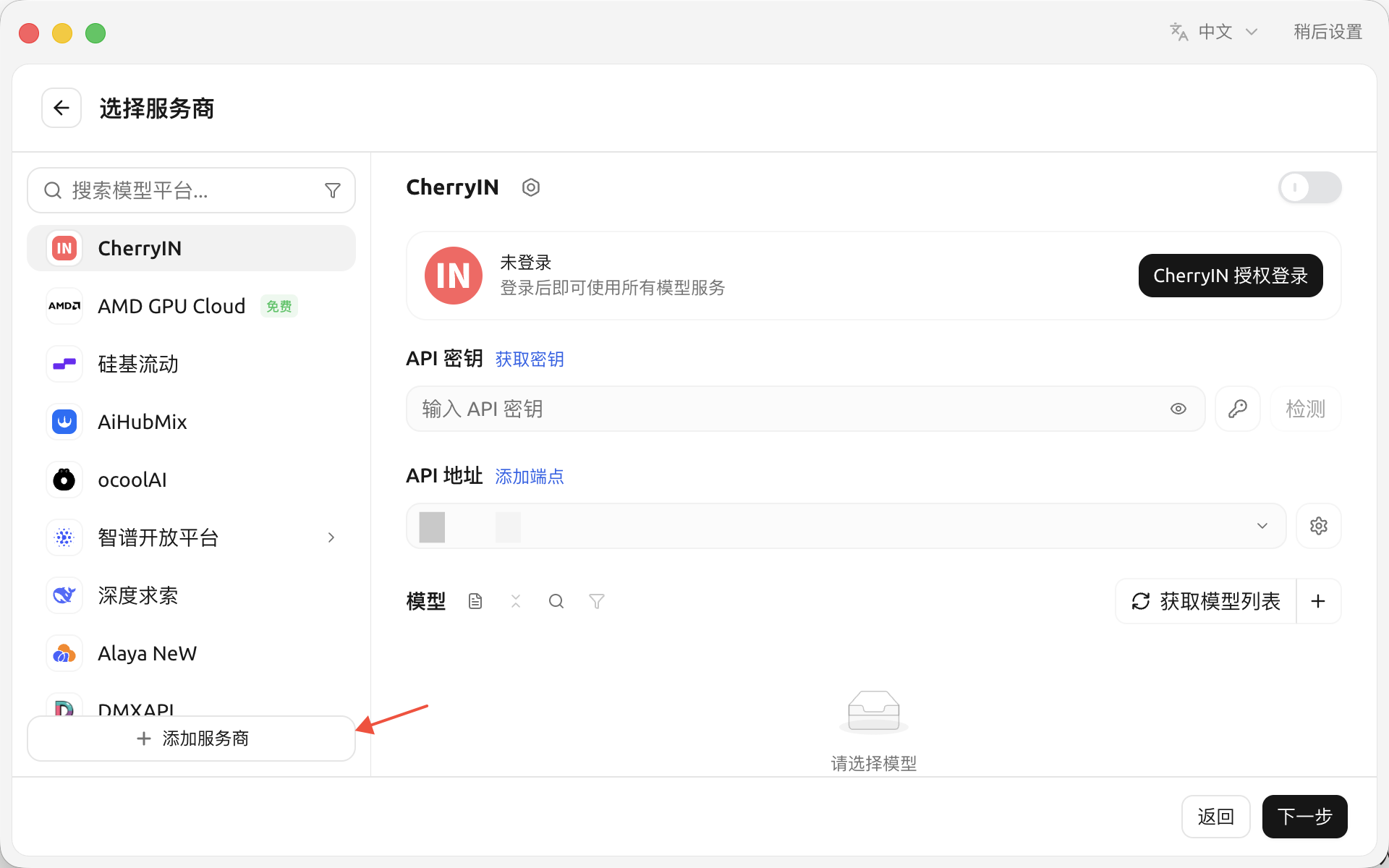The image size is (1389, 868).
Task: Click the ocoolAI logo icon
Action: [64, 480]
